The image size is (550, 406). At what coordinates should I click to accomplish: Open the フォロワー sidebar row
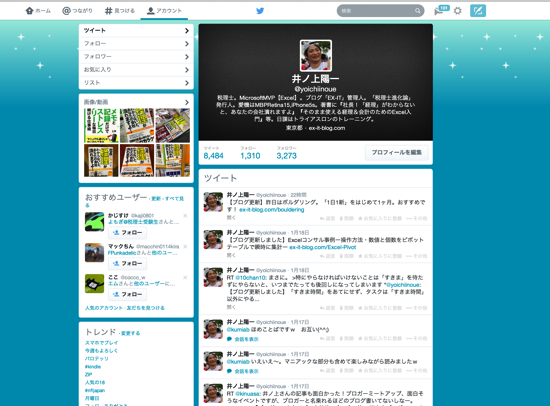pos(136,56)
